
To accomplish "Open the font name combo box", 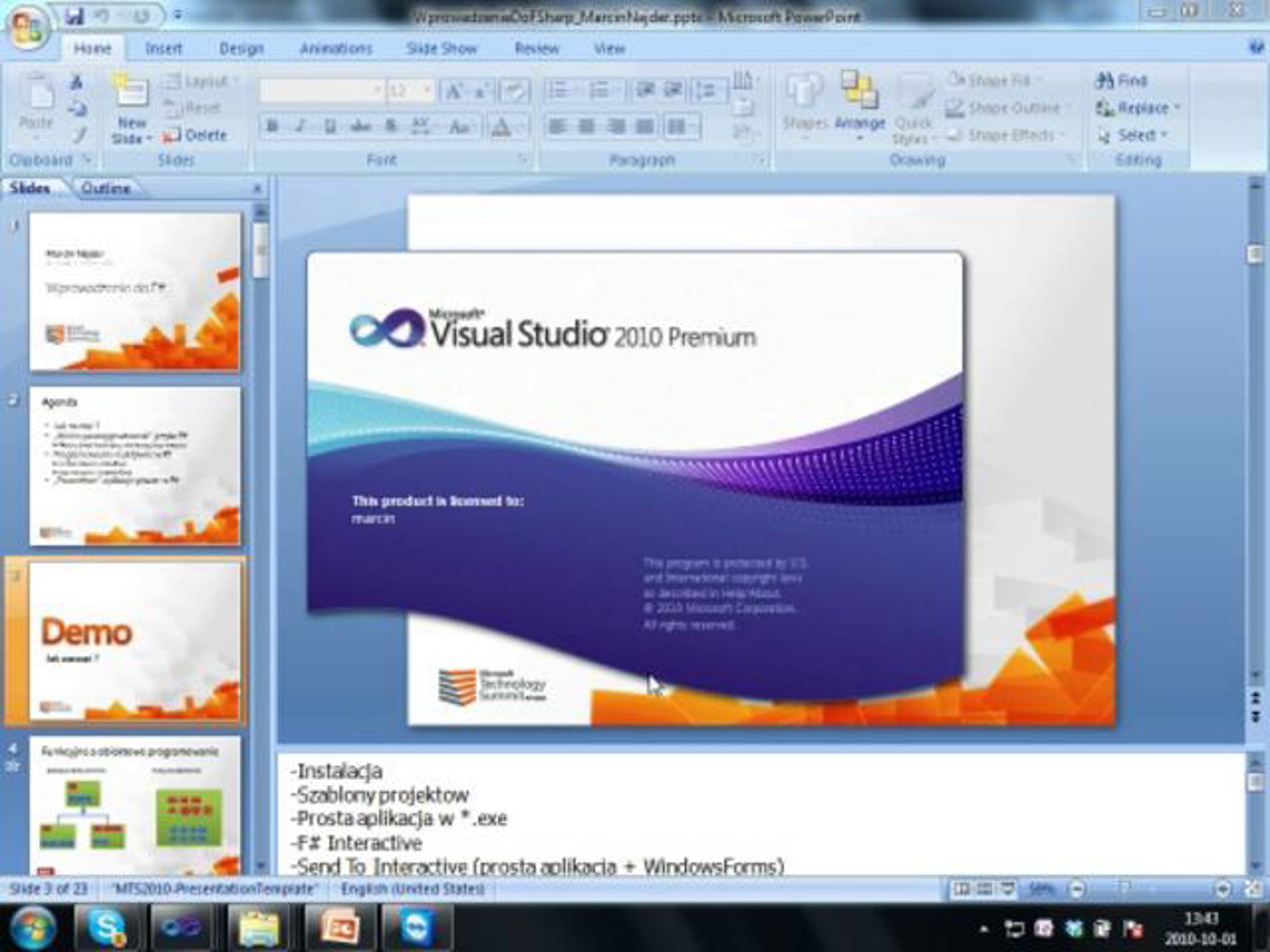I will 322,90.
